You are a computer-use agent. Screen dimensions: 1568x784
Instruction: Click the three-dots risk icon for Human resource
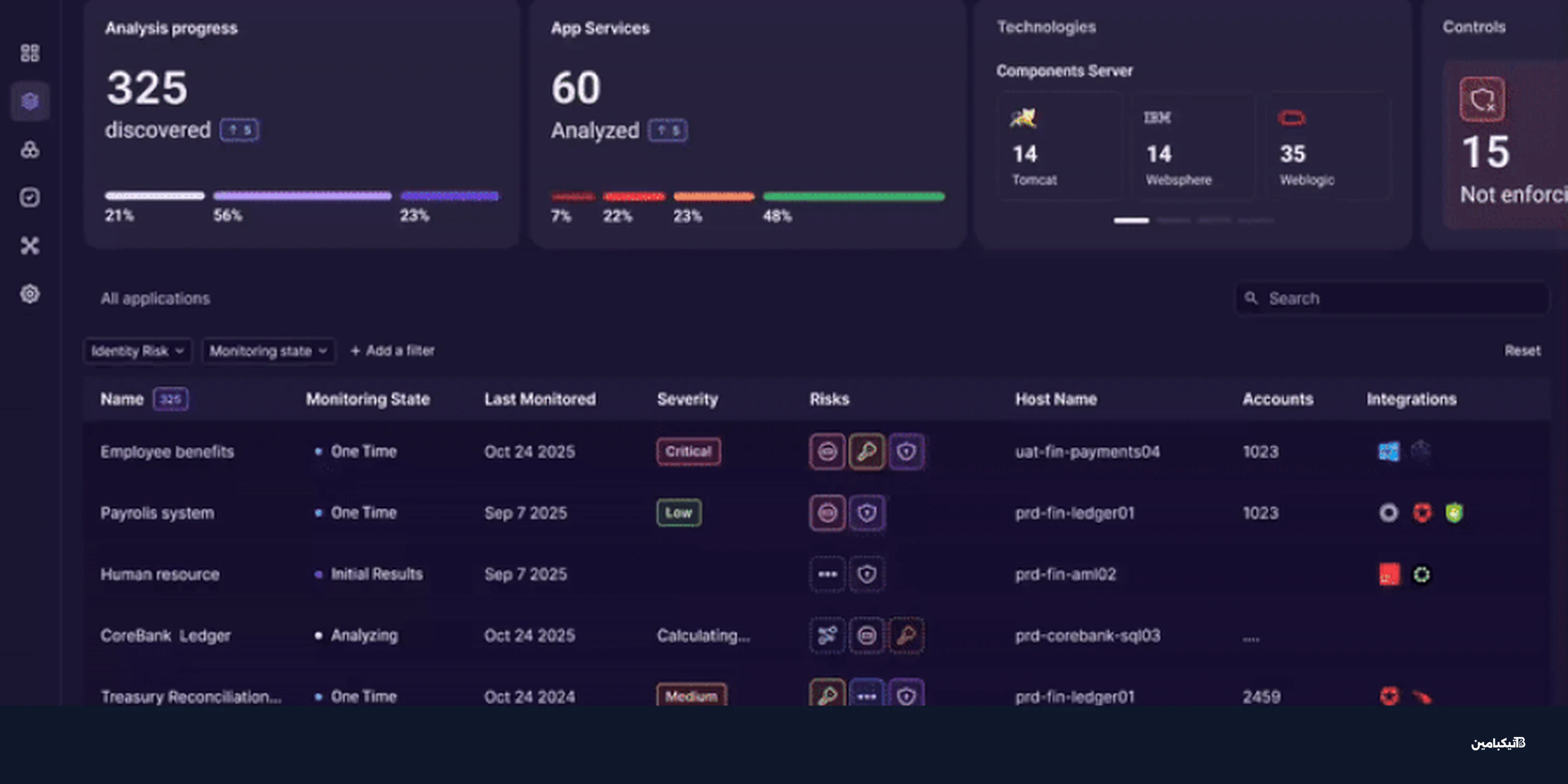pos(827,574)
